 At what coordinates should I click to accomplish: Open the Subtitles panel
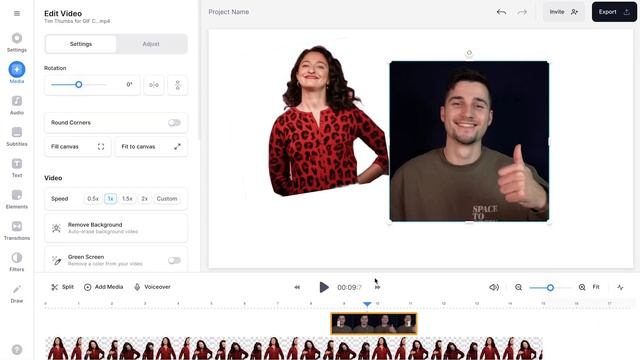tap(17, 136)
